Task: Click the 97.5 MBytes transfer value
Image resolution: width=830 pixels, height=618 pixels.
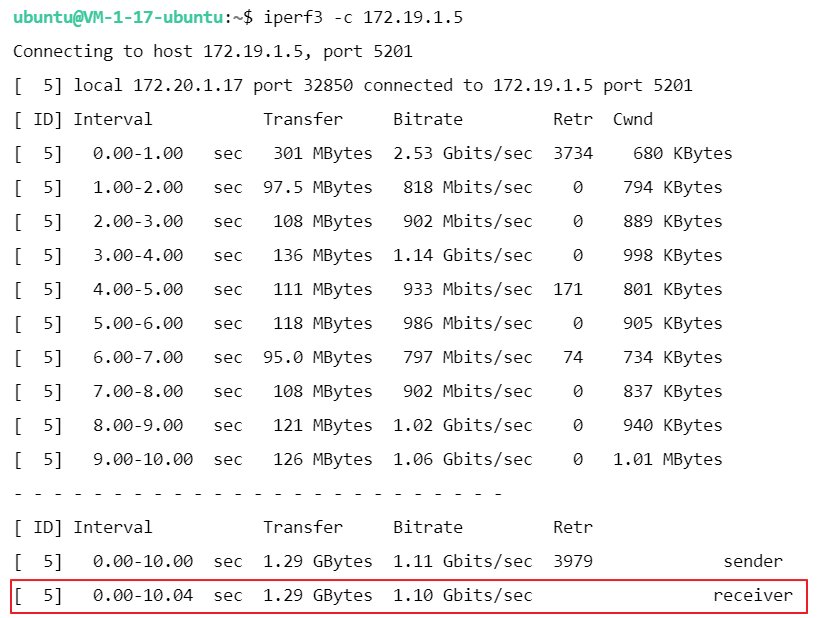Action: 322,187
